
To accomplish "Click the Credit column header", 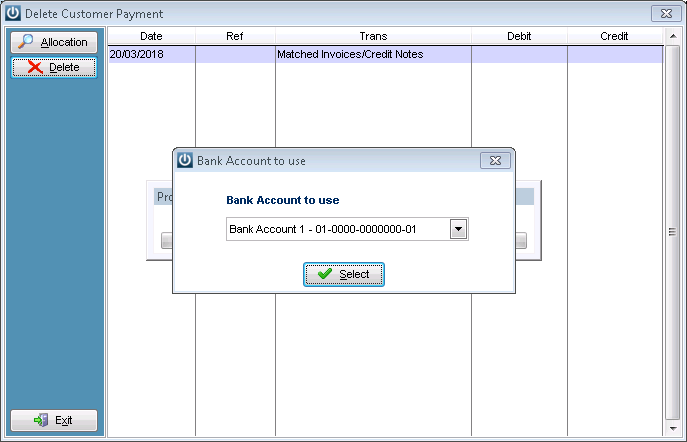I will coord(614,36).
